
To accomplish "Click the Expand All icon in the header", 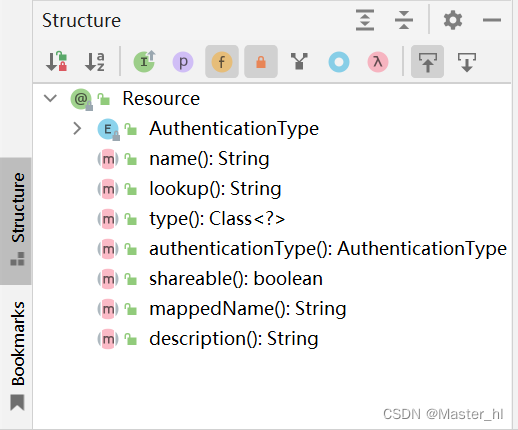I will pos(365,20).
